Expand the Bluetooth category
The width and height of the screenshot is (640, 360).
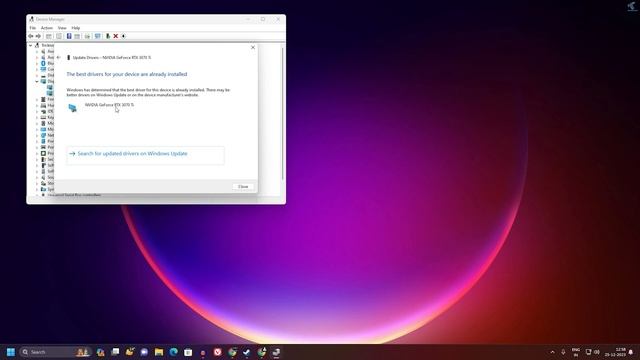[37, 63]
